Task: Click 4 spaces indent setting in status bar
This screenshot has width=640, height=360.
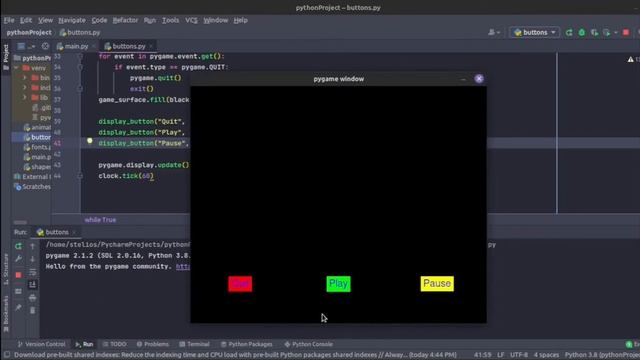Action: coord(546,355)
